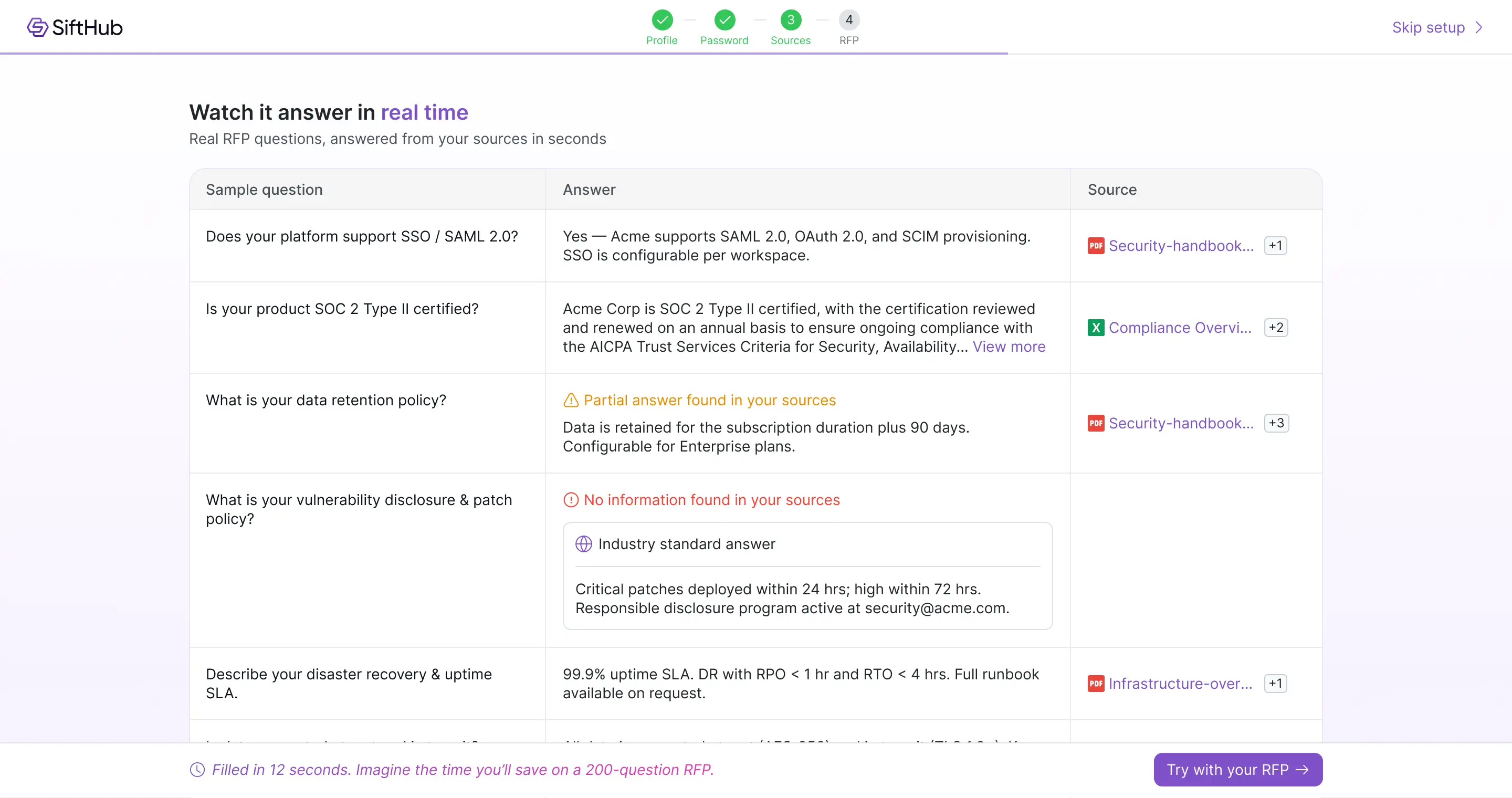Viewport: 1512px width, 798px height.
Task: Click the Excel icon beside Compliance Overview
Action: [x=1095, y=328]
